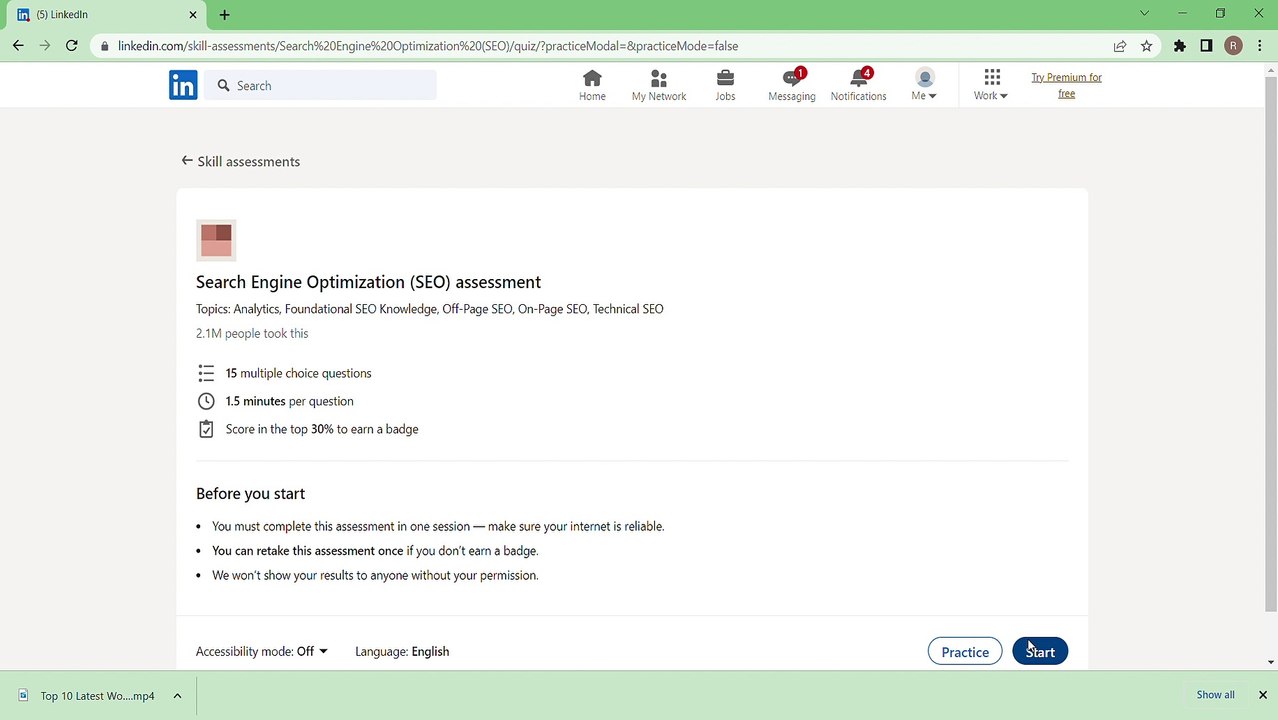This screenshot has height=720, width=1278.
Task: Click Share this page icon
Action: tap(1120, 46)
